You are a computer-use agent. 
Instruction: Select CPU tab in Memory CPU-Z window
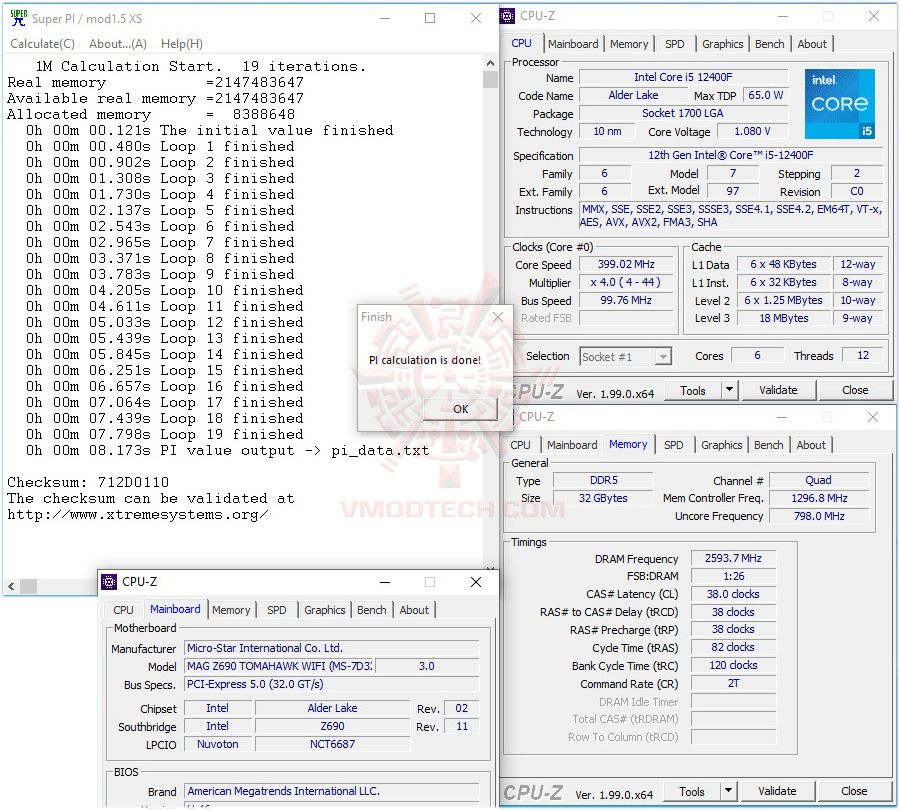pyautogui.click(x=520, y=445)
